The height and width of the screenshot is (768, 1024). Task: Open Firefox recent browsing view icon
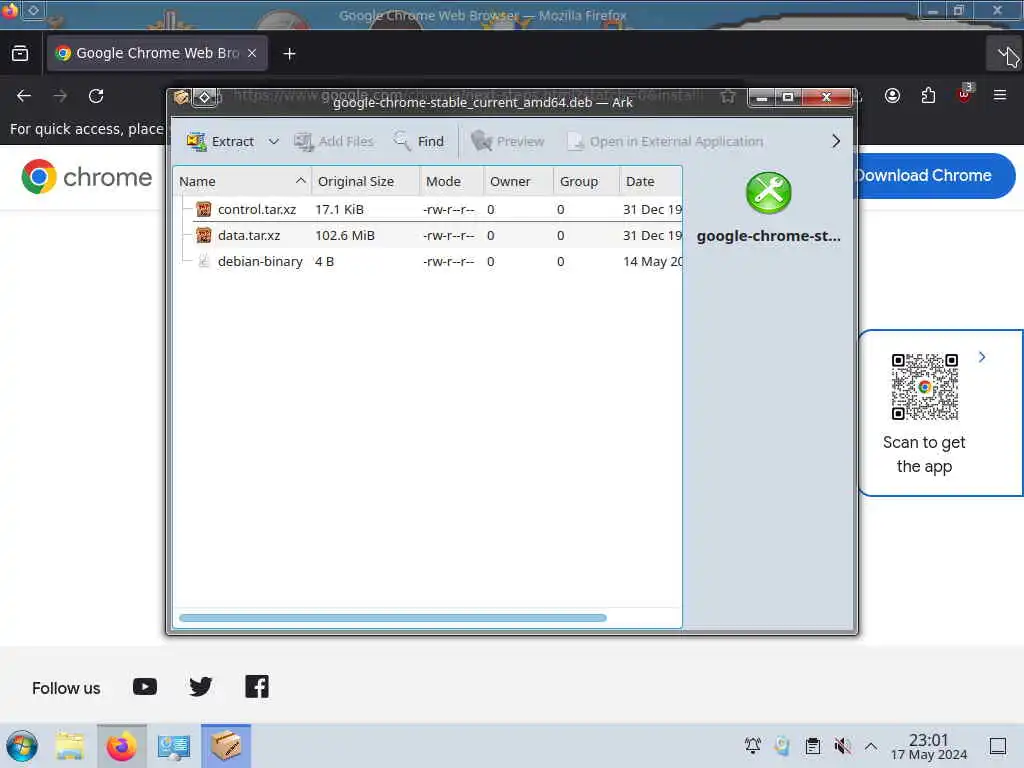(20, 54)
